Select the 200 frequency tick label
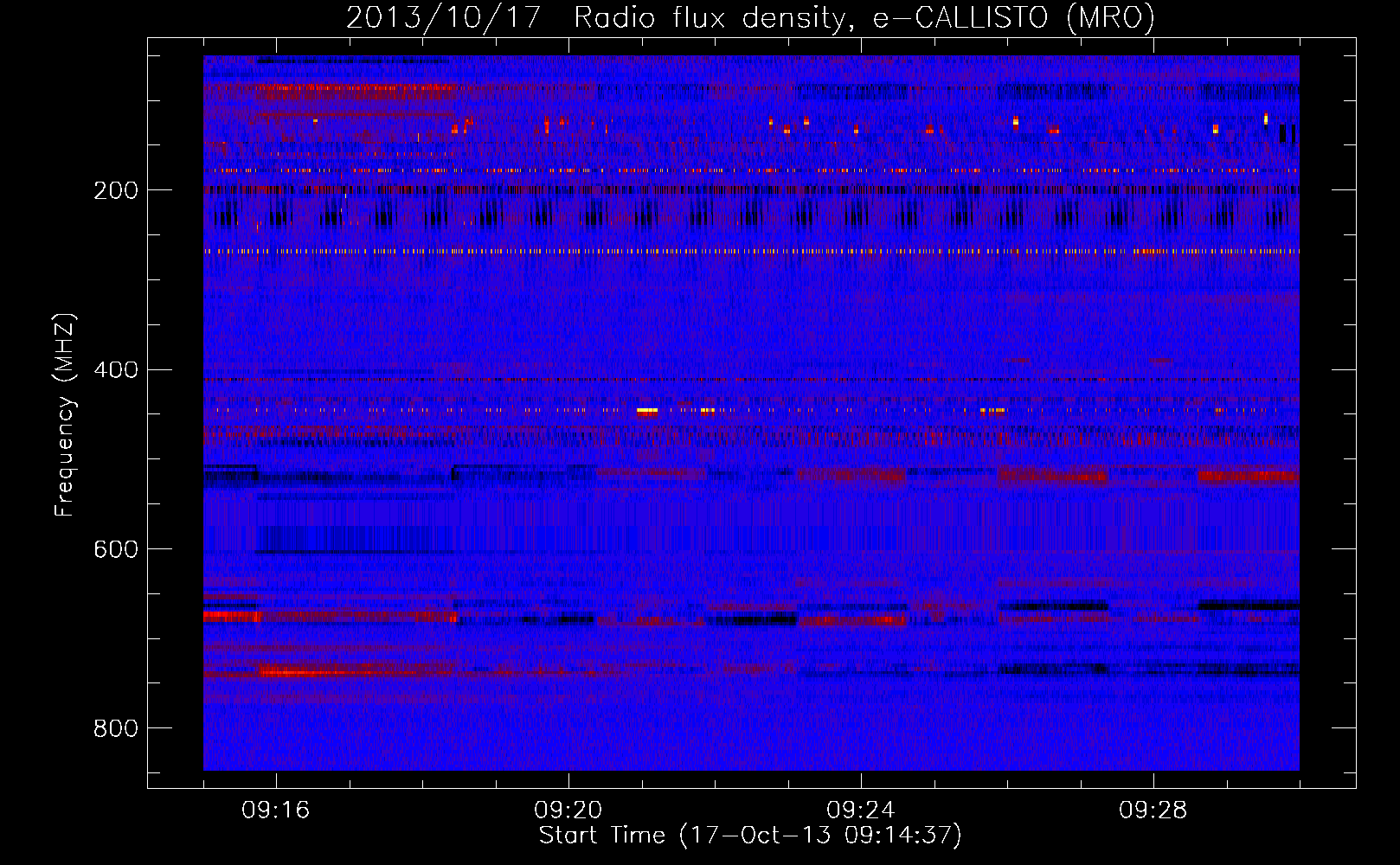Screen dimensions: 1400x865 pyautogui.click(x=116, y=190)
